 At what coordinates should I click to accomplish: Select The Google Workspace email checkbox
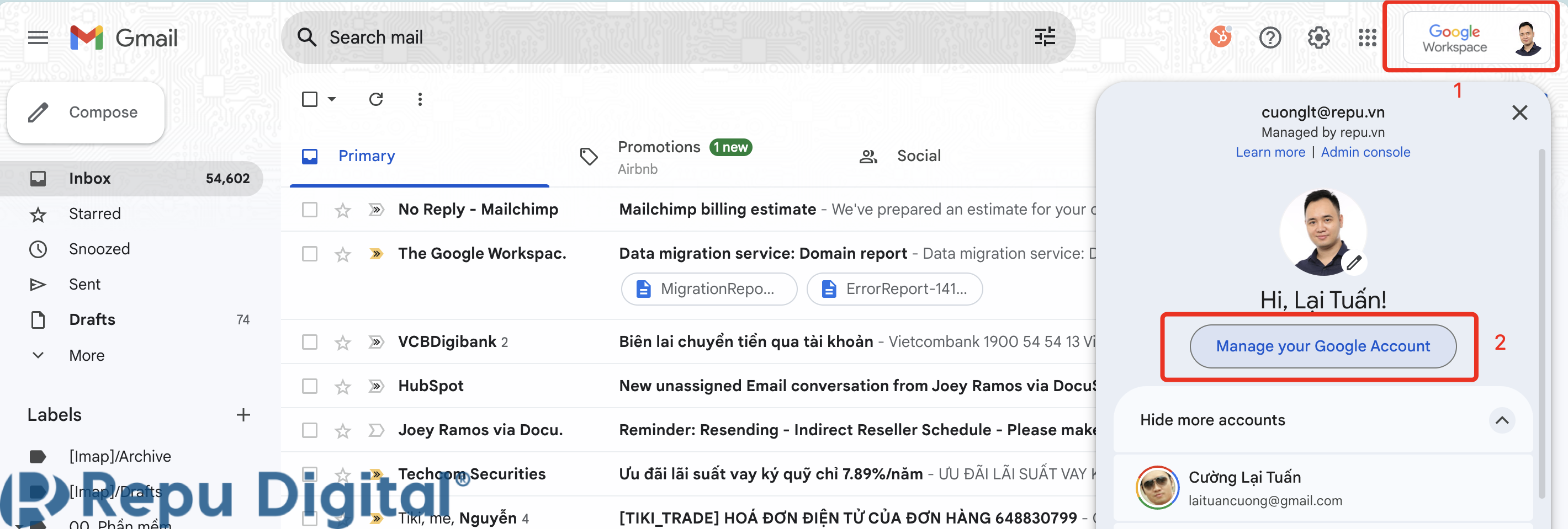coord(309,254)
